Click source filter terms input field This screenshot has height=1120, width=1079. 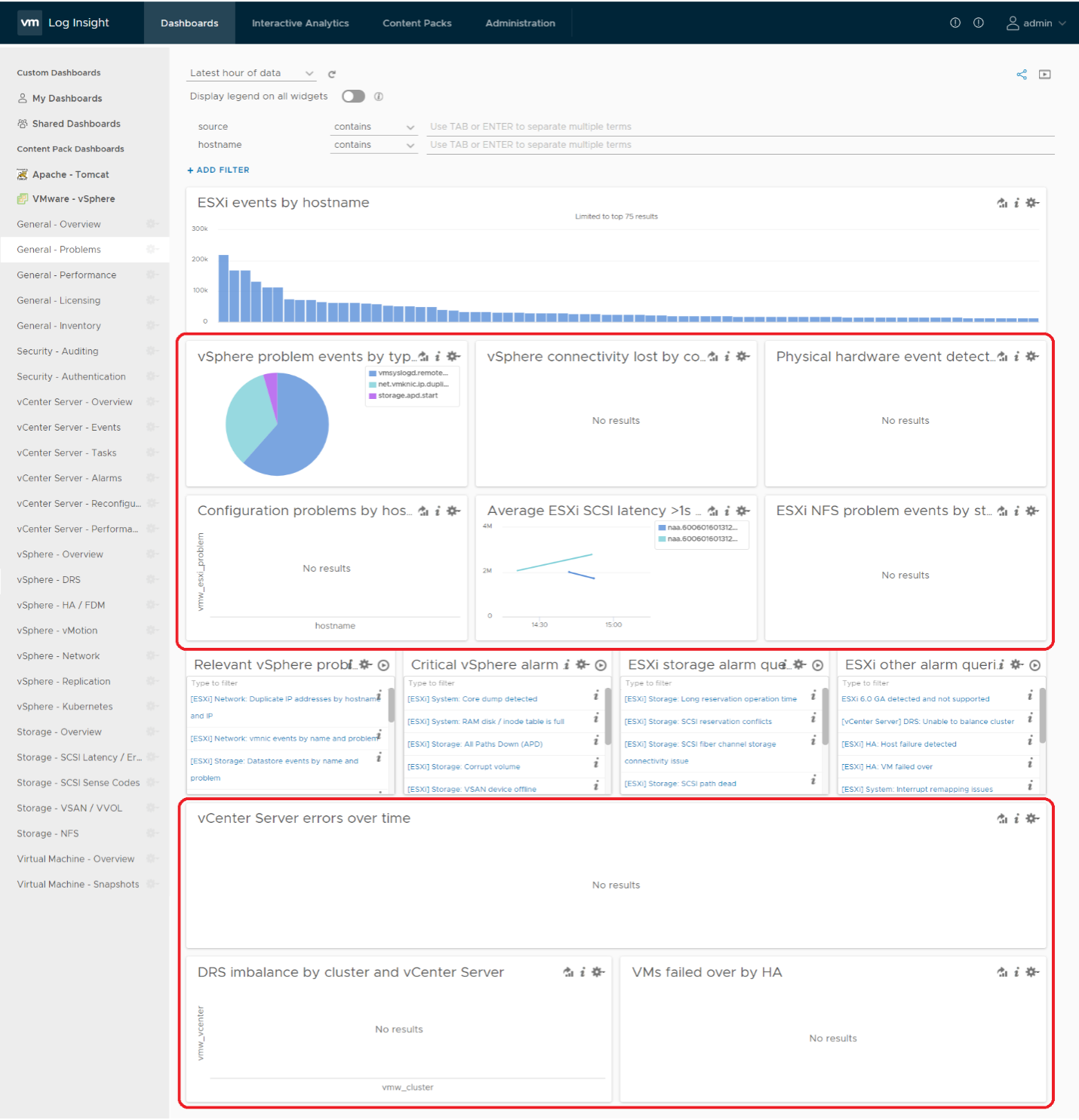click(741, 127)
